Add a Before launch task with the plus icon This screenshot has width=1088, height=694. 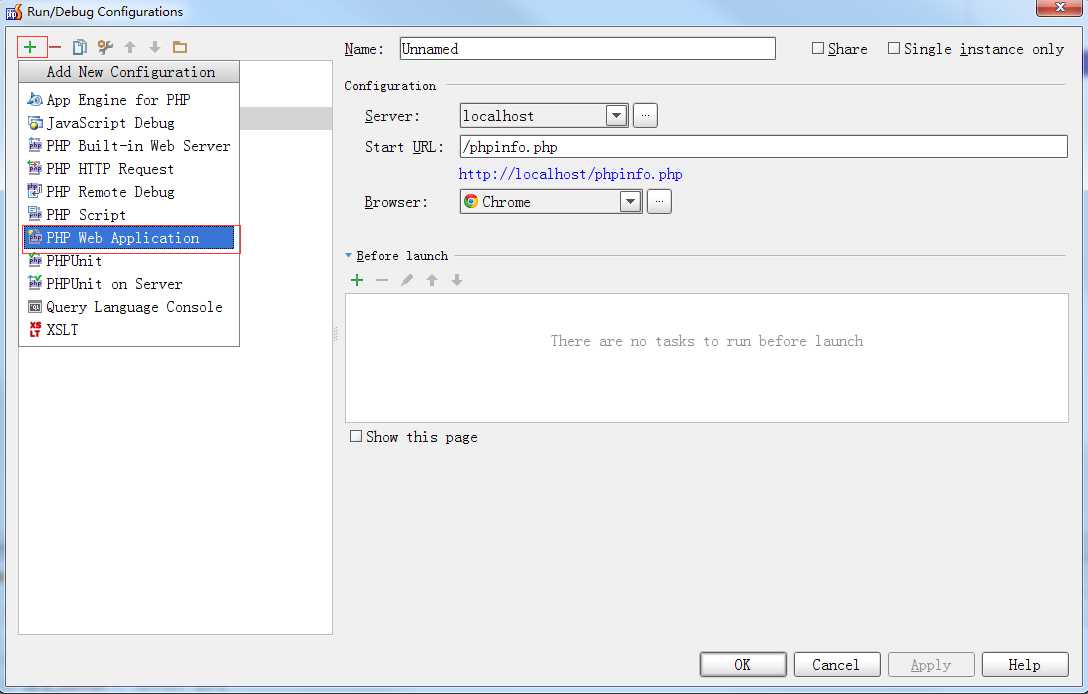(357, 280)
